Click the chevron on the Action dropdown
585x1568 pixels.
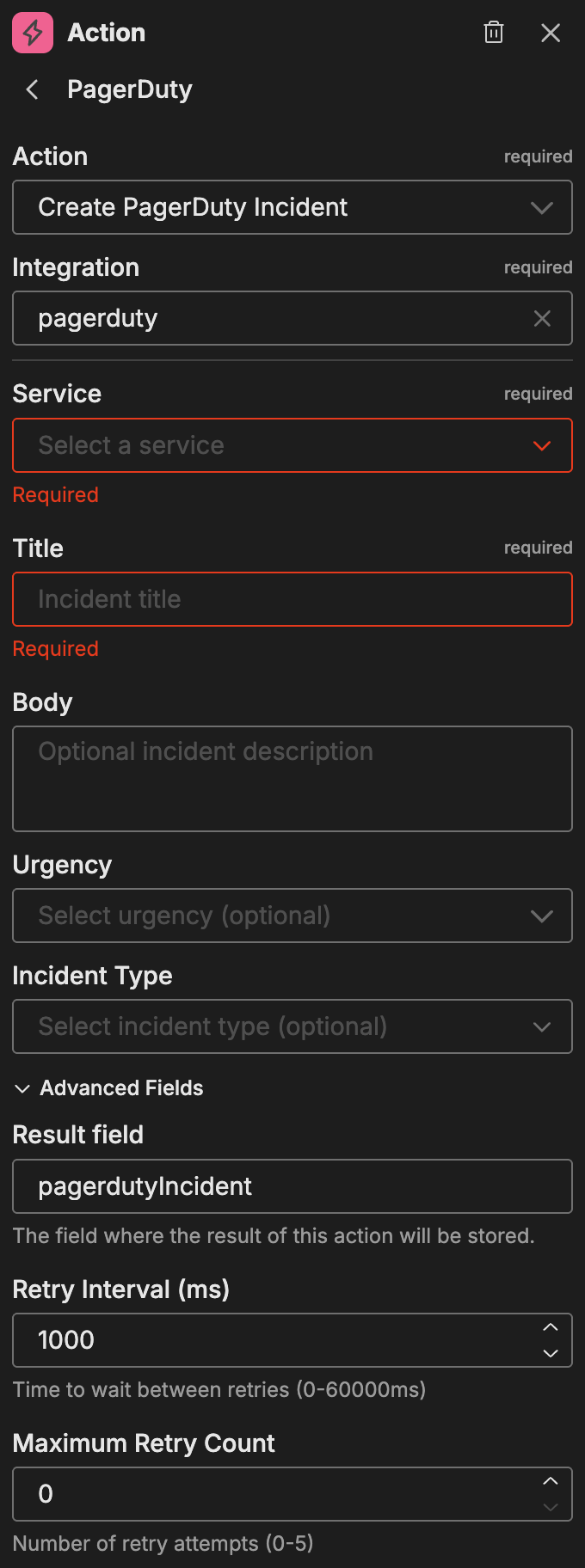tap(542, 207)
